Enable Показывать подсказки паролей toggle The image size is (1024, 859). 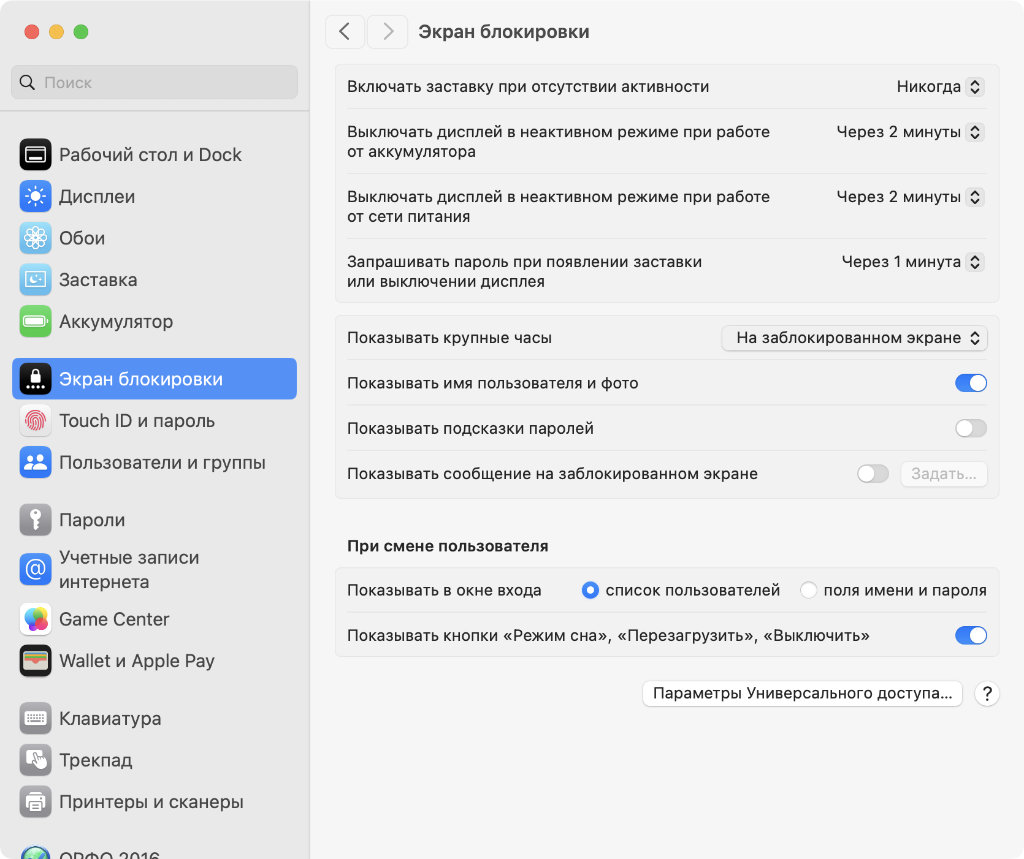[970, 428]
